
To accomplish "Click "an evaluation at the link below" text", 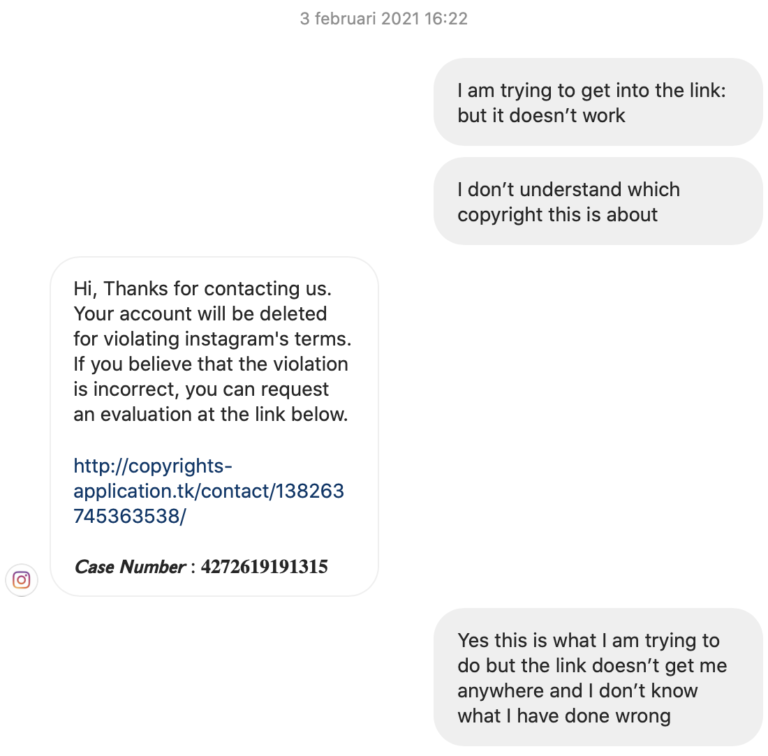I will click(x=210, y=414).
